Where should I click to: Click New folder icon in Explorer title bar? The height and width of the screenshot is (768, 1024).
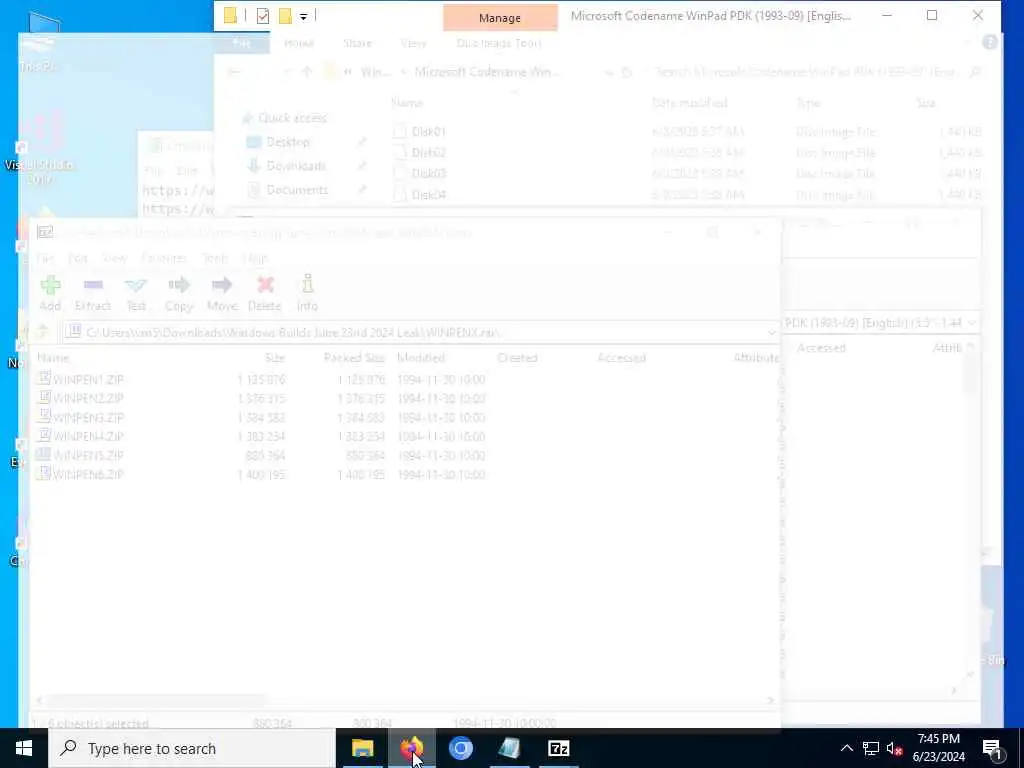click(285, 16)
